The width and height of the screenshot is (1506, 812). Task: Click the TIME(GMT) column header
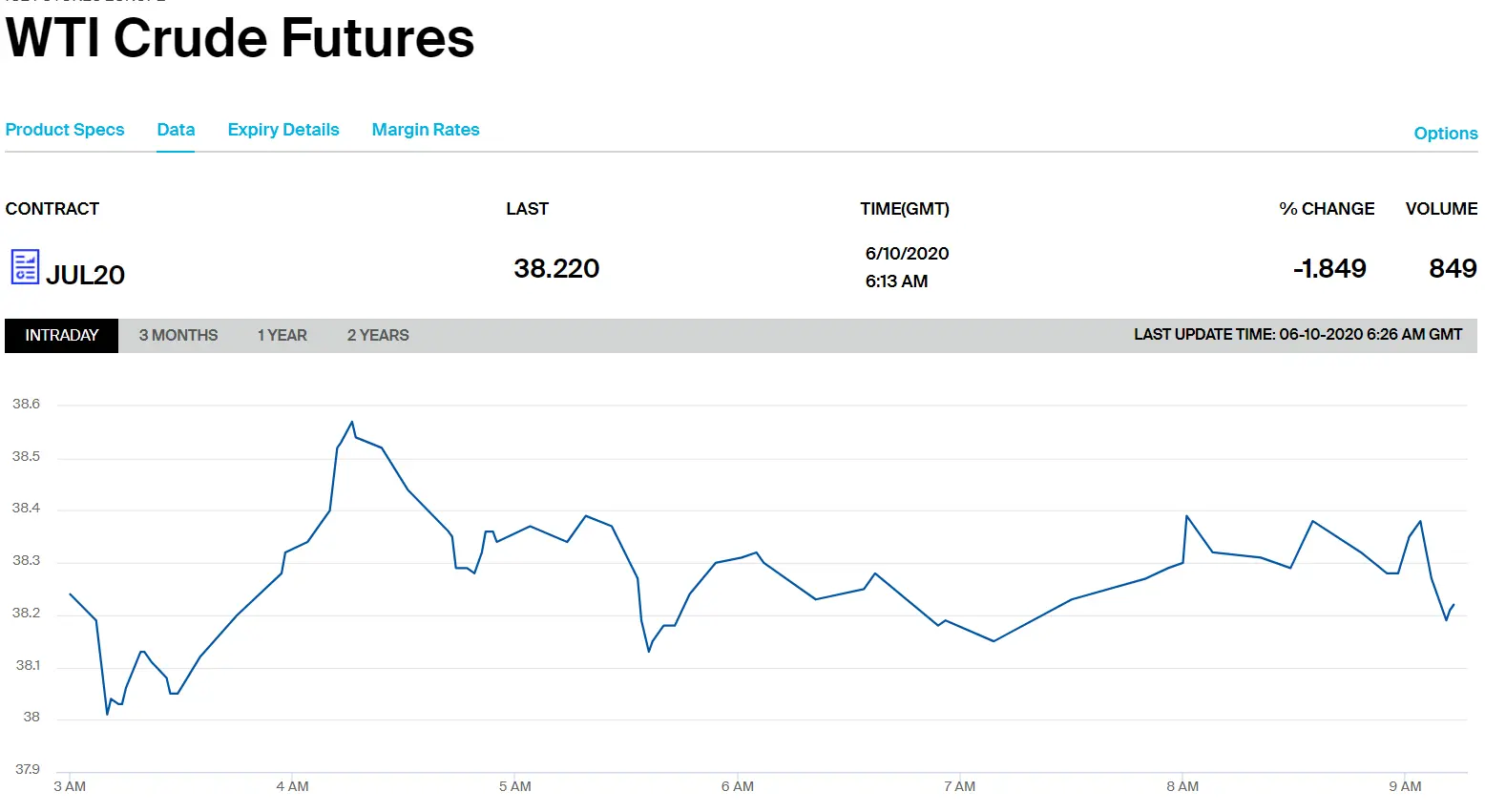(904, 209)
